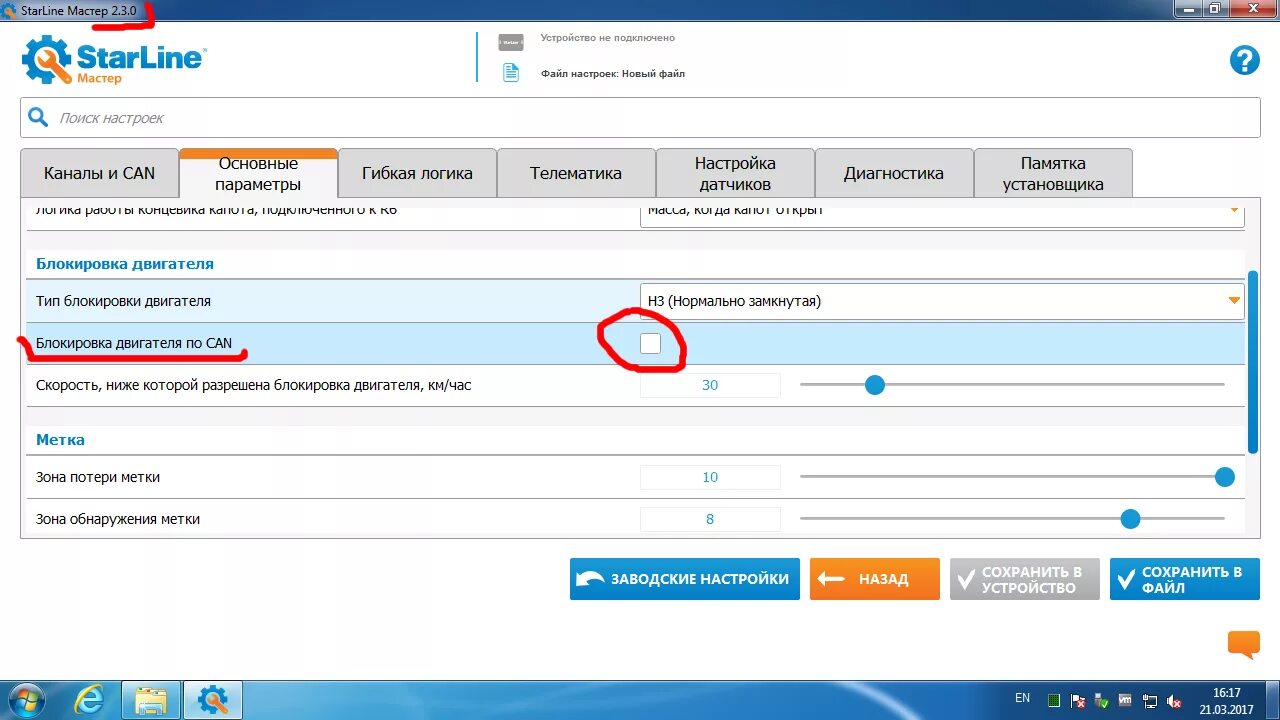Screen dimensions: 1280x720
Task: Click the engine lock speed slider handle
Action: (875, 385)
